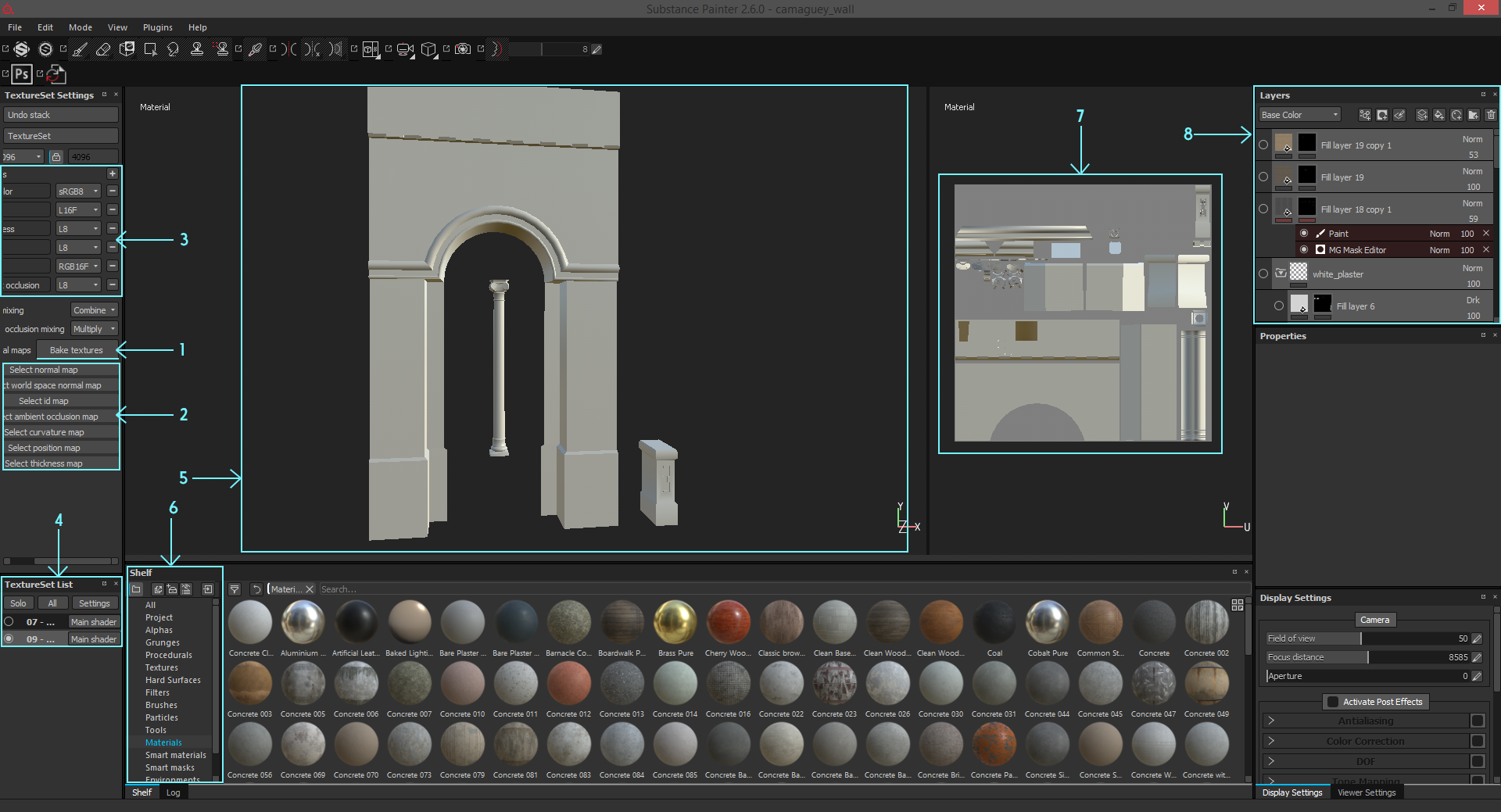Image resolution: width=1501 pixels, height=812 pixels.
Task: Select the Paint brush tool in toolbar
Action: (80, 49)
